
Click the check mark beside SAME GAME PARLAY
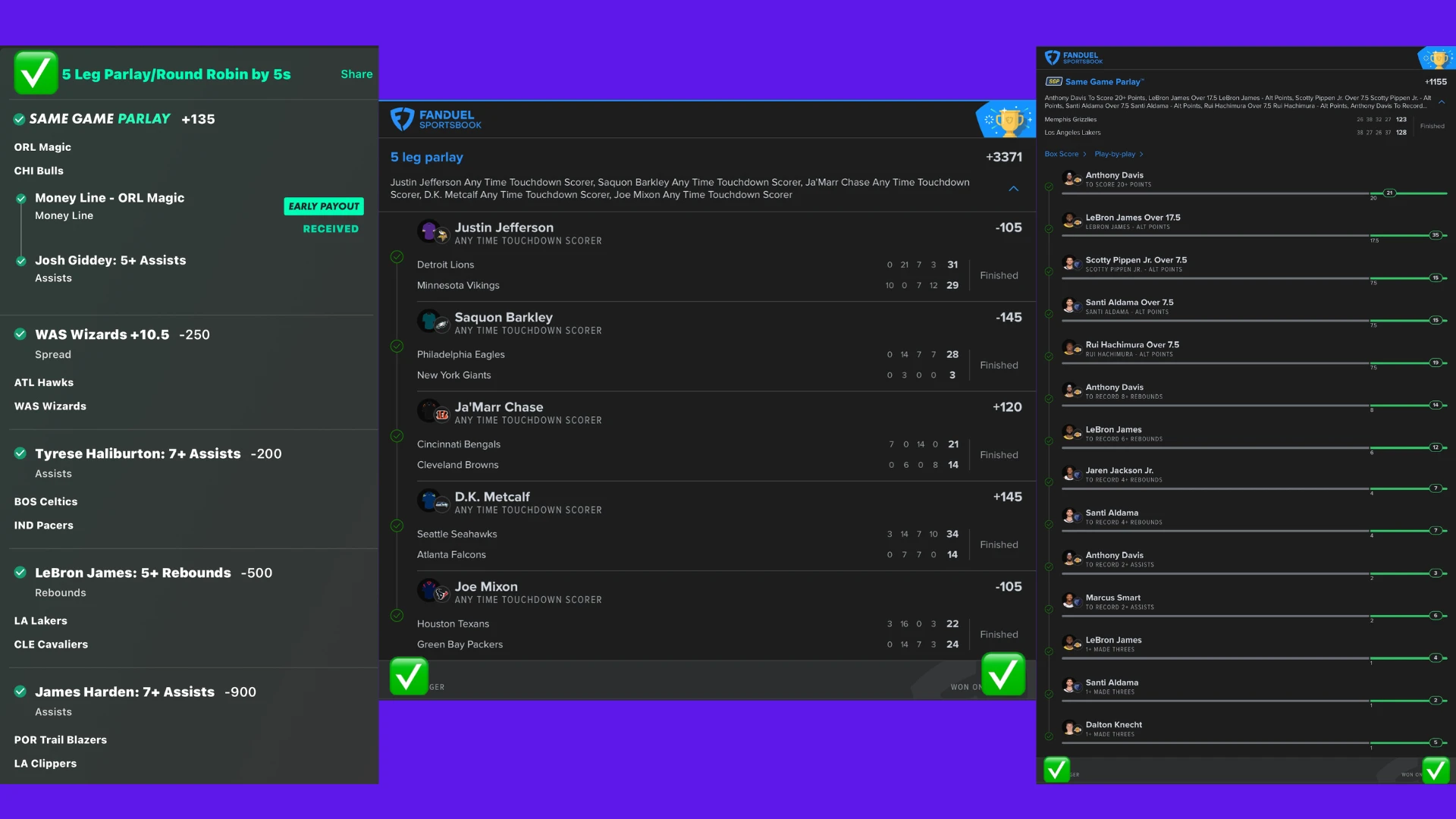pyautogui.click(x=20, y=119)
